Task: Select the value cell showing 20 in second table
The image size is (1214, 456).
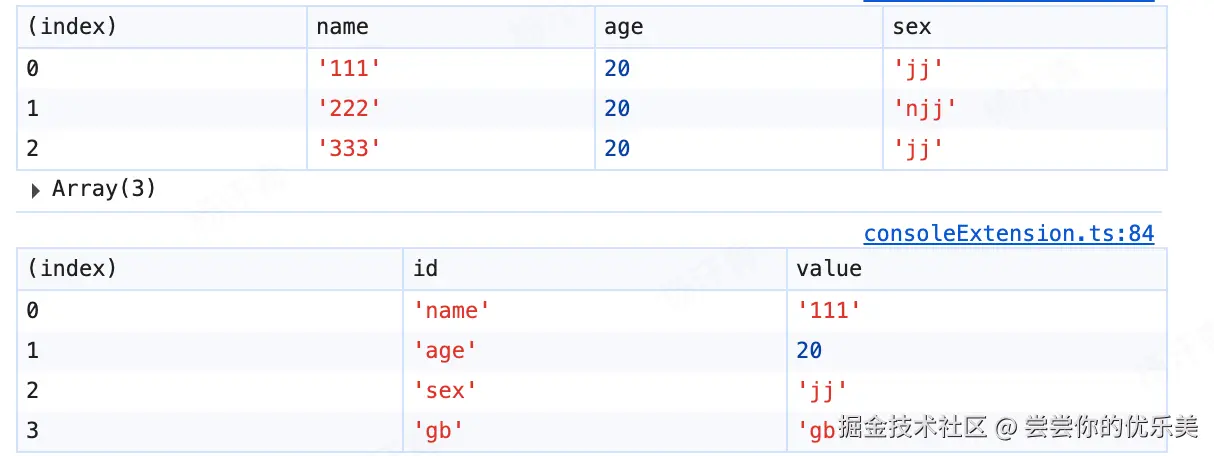Action: click(809, 350)
